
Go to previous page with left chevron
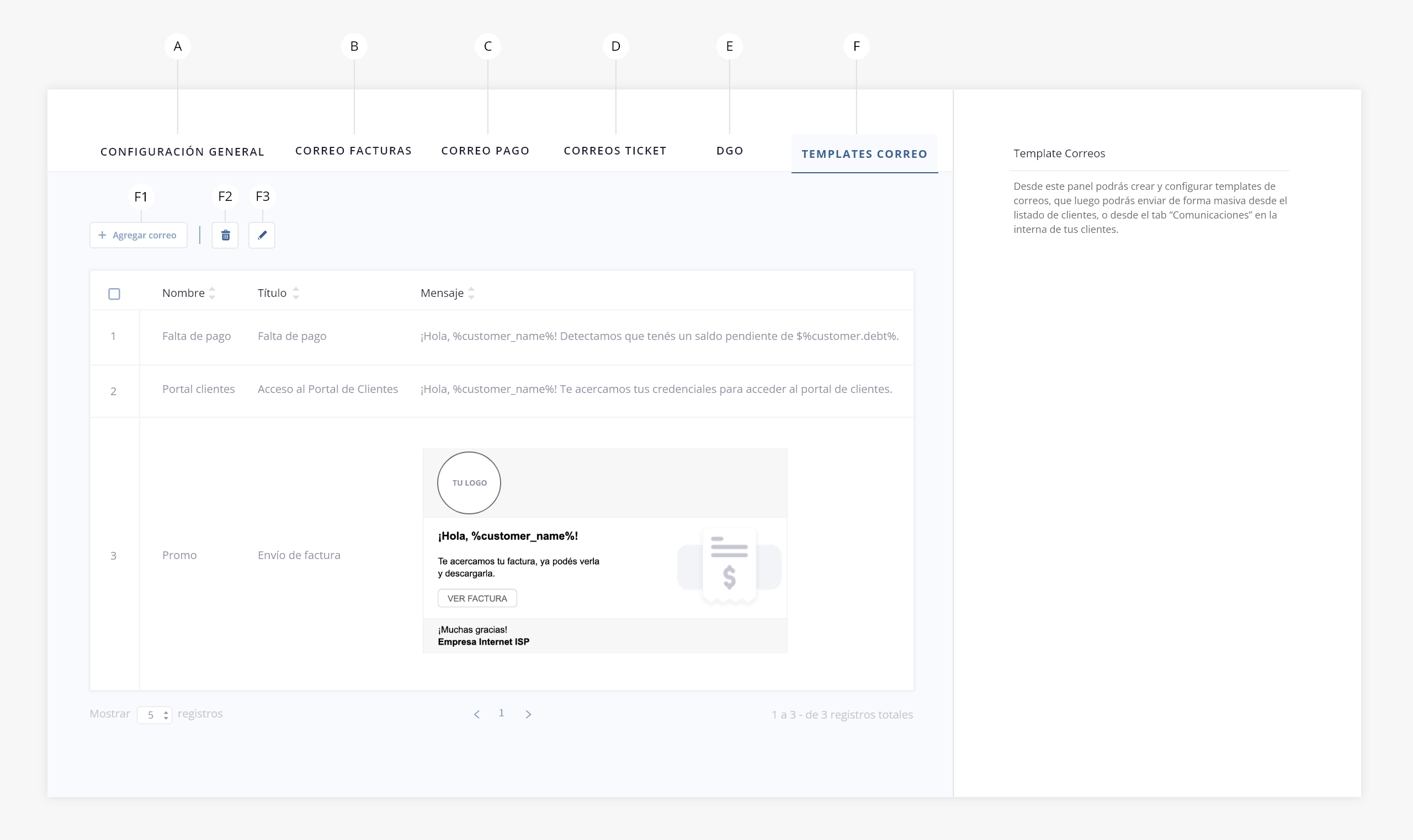pyautogui.click(x=477, y=714)
